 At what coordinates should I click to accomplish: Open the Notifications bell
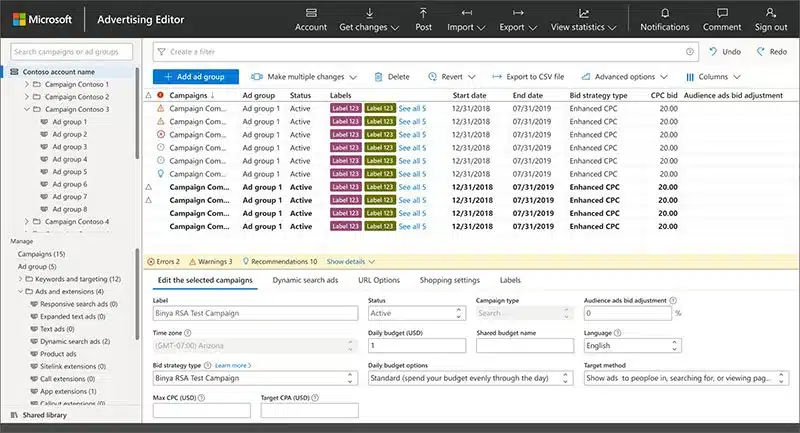click(664, 13)
